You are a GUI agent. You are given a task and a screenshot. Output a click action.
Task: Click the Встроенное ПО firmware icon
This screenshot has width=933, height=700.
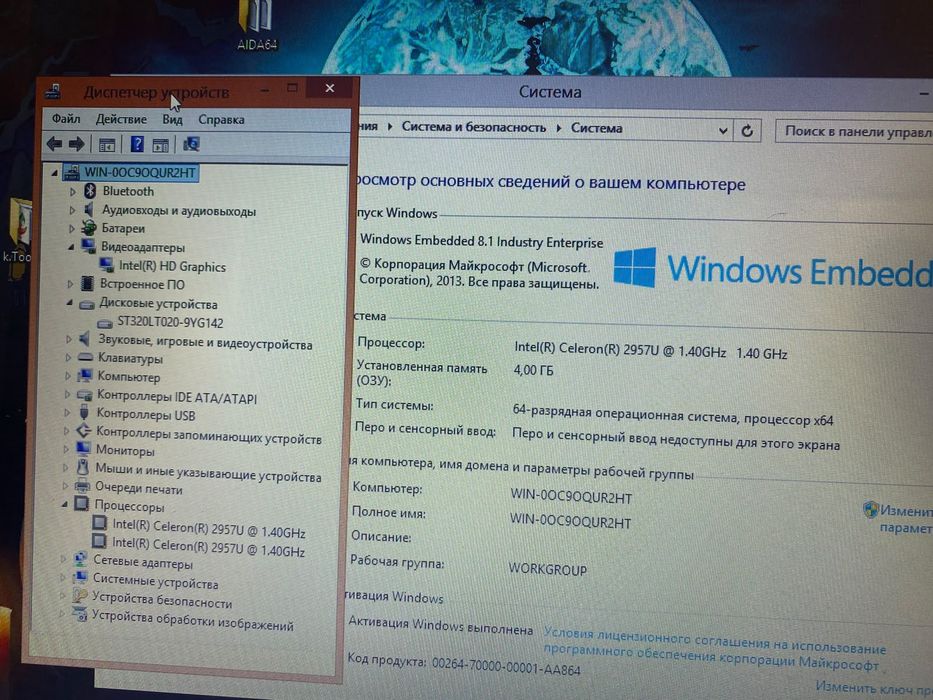[x=87, y=283]
